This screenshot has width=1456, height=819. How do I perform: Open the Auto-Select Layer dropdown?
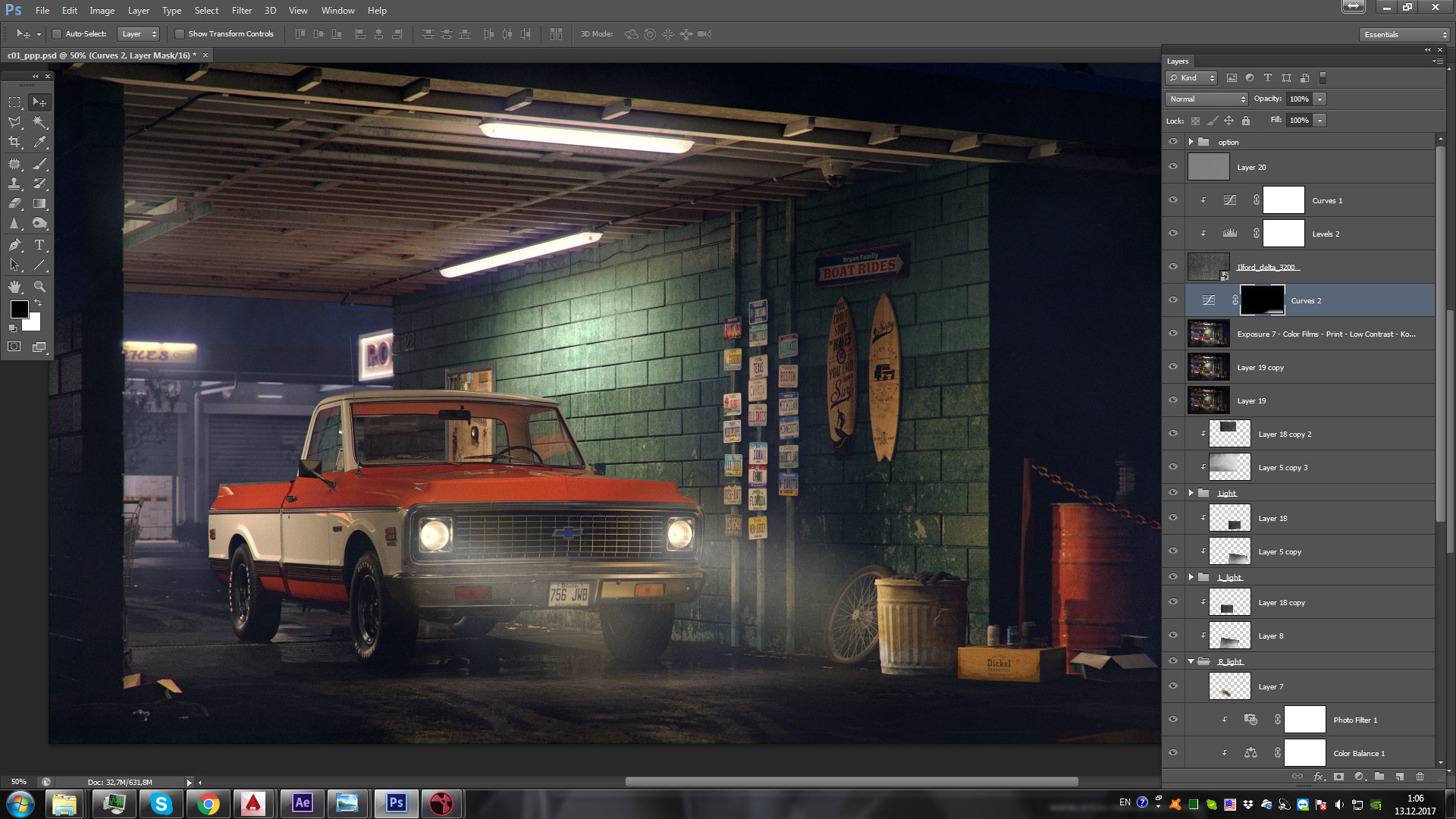[139, 34]
